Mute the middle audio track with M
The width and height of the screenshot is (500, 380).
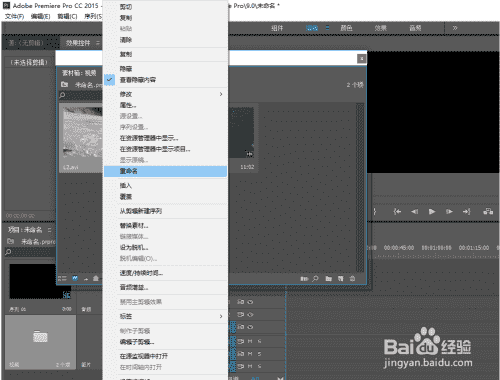250,354
